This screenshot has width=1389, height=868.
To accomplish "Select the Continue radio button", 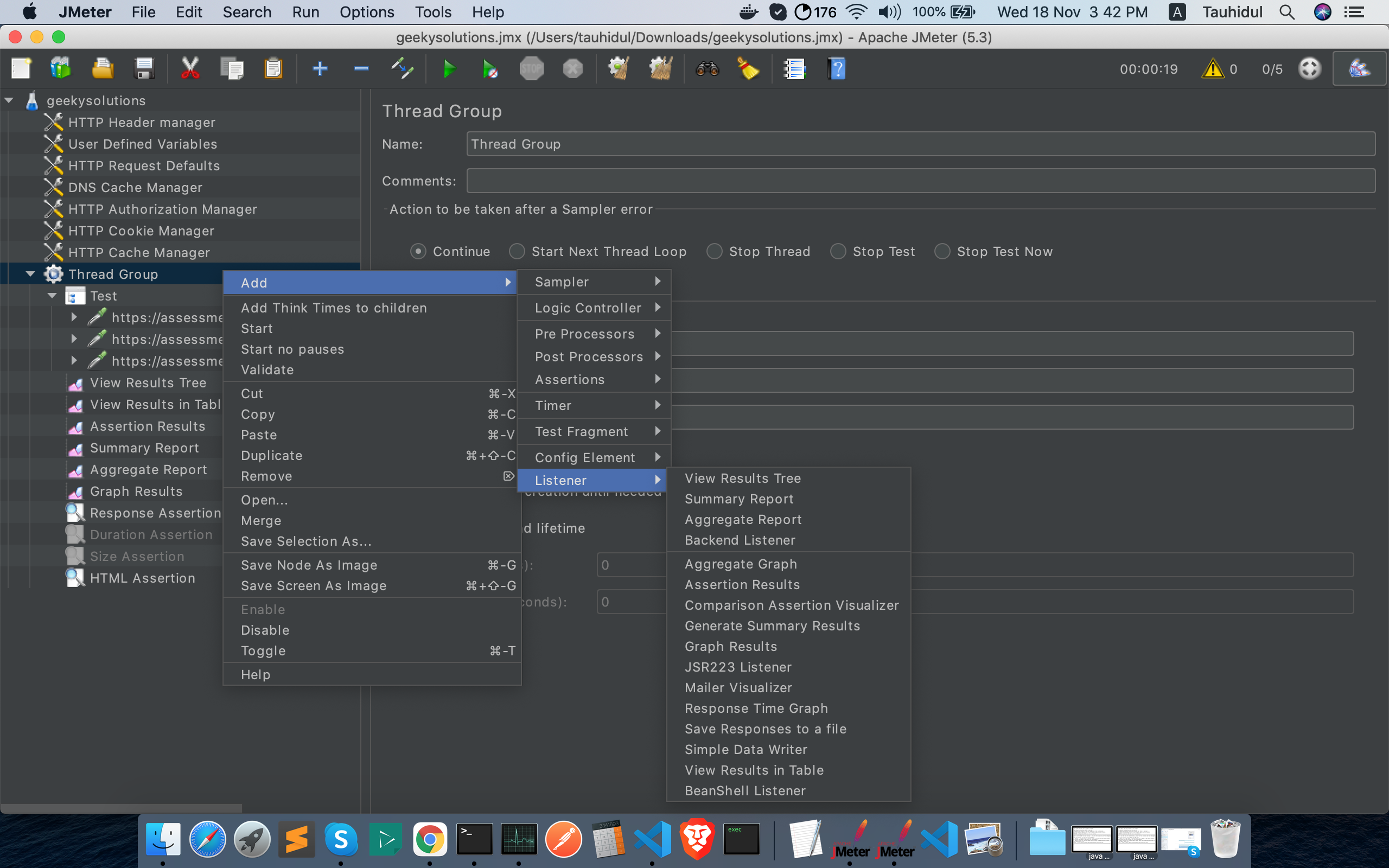I will [418, 251].
